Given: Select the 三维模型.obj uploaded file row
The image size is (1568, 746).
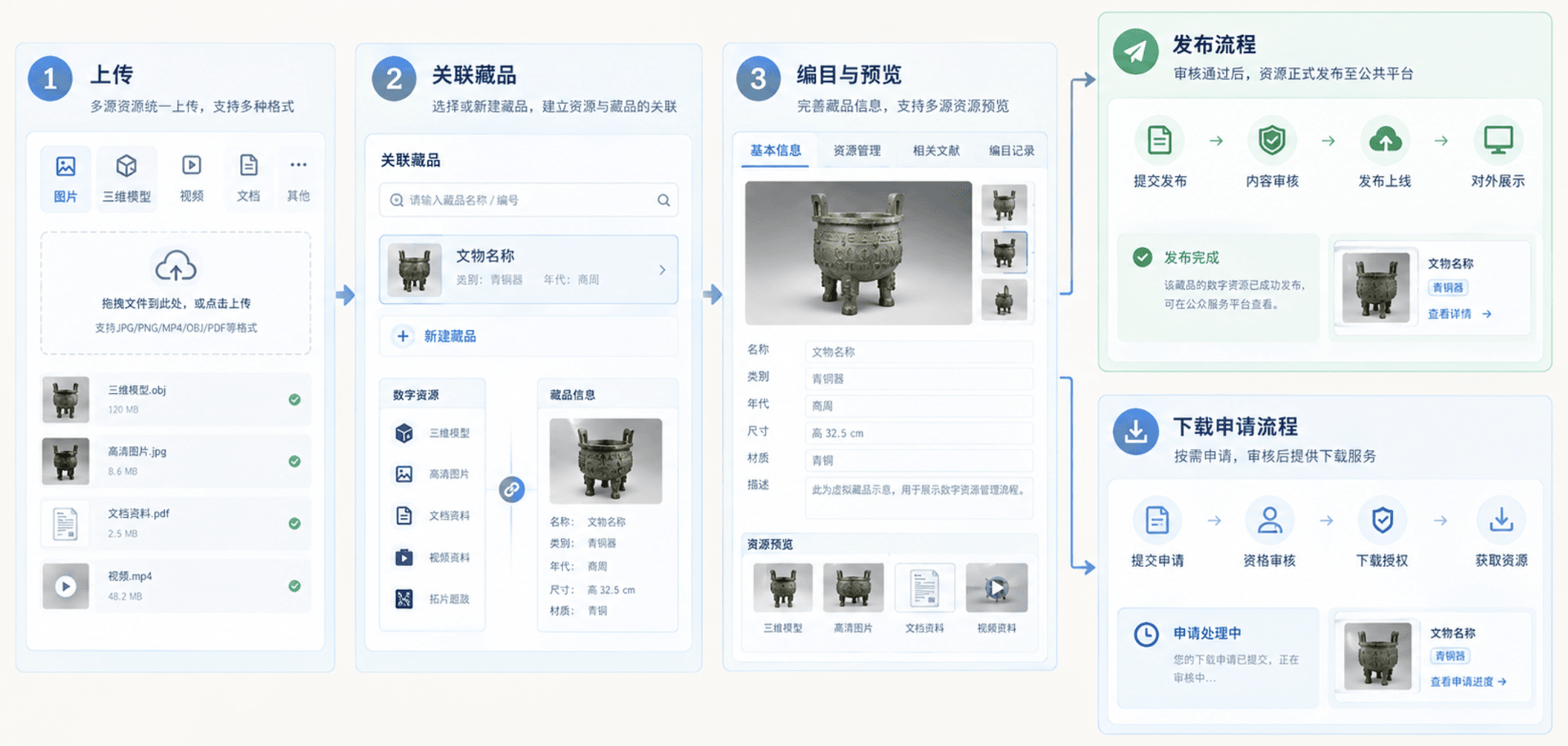Looking at the screenshot, I should point(176,399).
